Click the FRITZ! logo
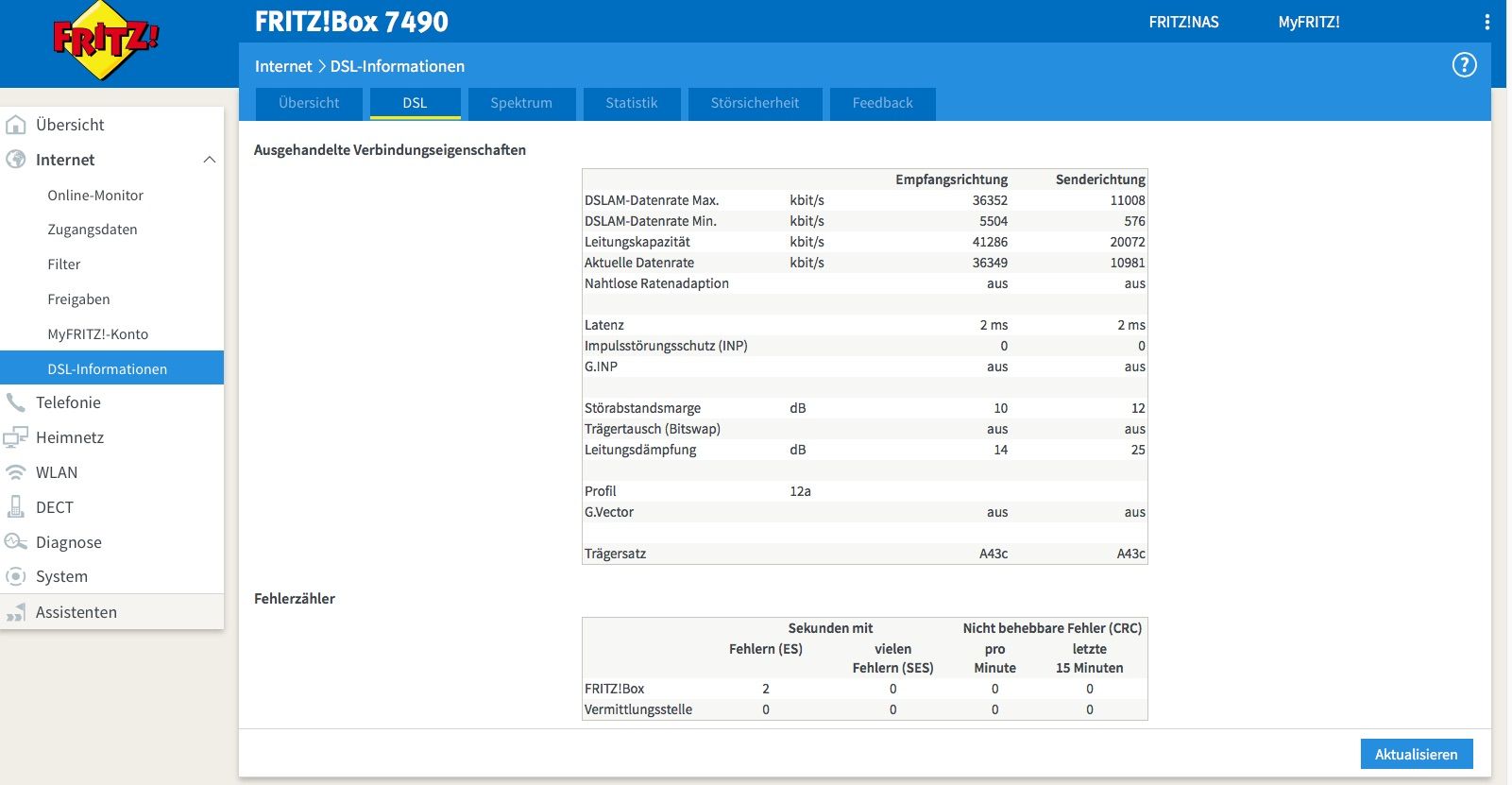1512x785 pixels. click(x=106, y=41)
